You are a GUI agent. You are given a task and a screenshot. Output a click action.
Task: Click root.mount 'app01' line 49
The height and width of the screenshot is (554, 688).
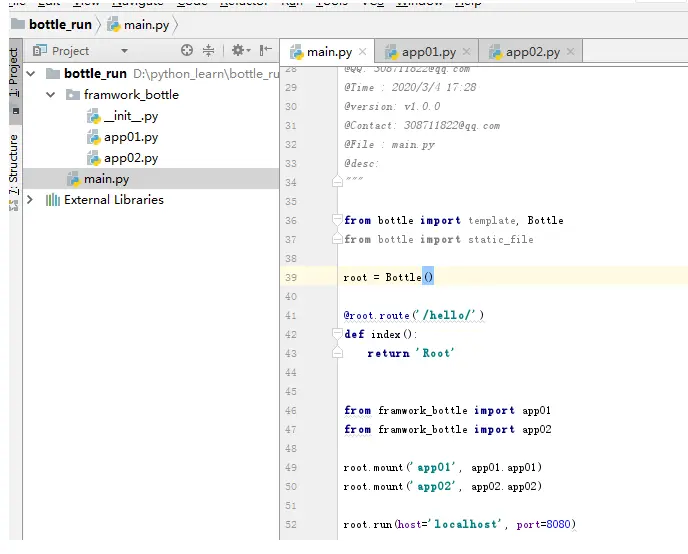(x=442, y=467)
